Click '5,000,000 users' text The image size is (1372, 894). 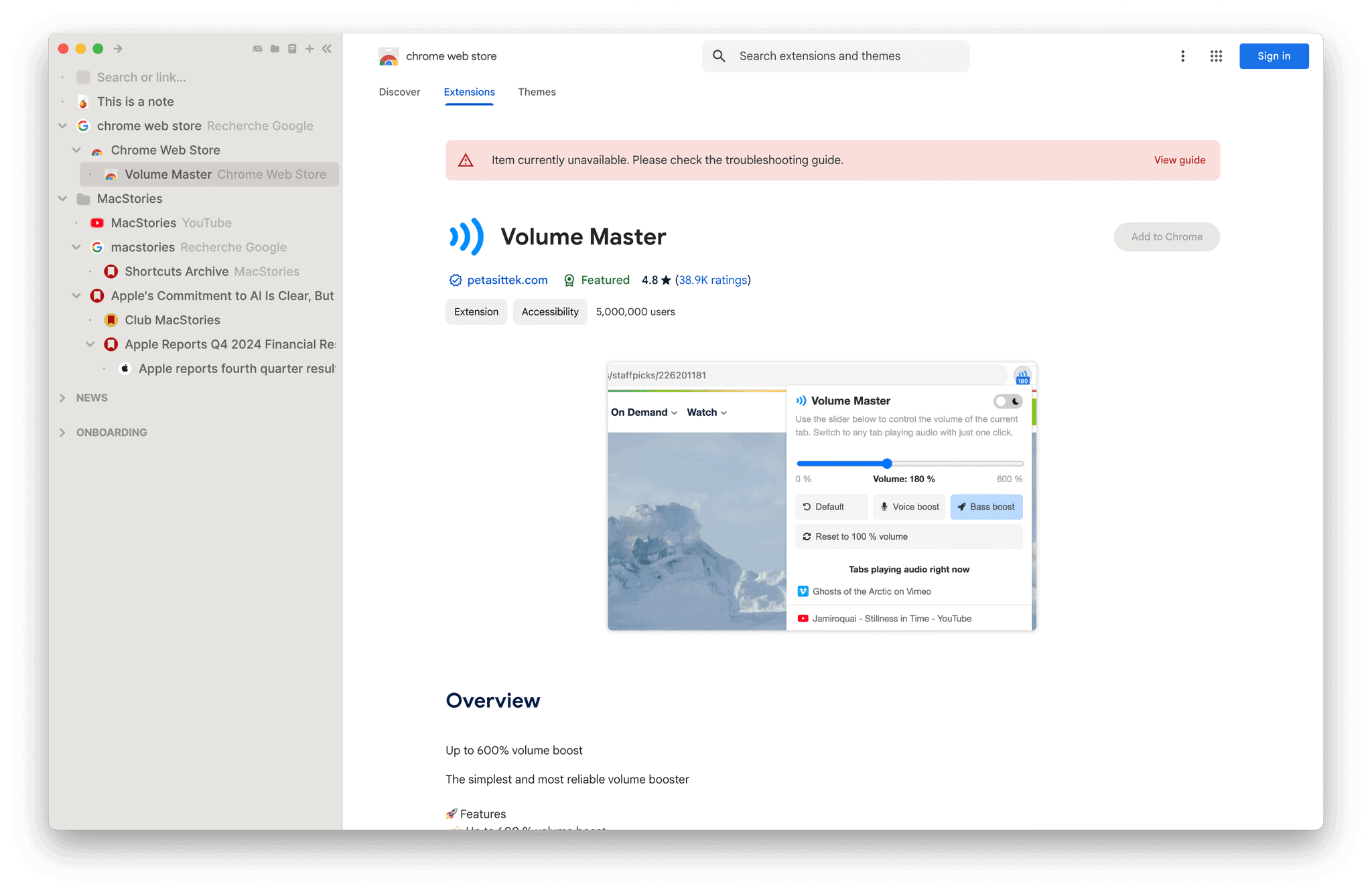pyautogui.click(x=635, y=311)
